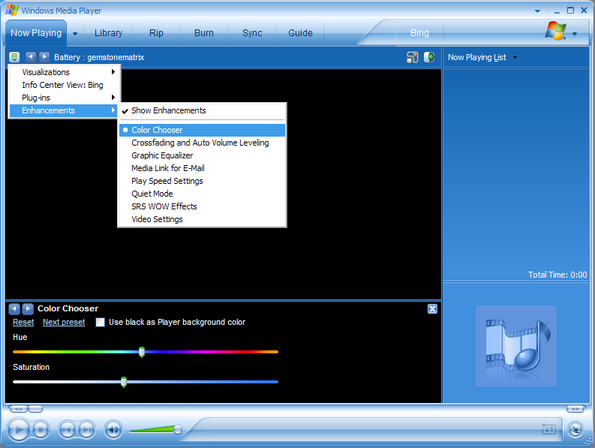595x448 pixels.
Task: Click the maximize video pane icon
Action: (412, 57)
